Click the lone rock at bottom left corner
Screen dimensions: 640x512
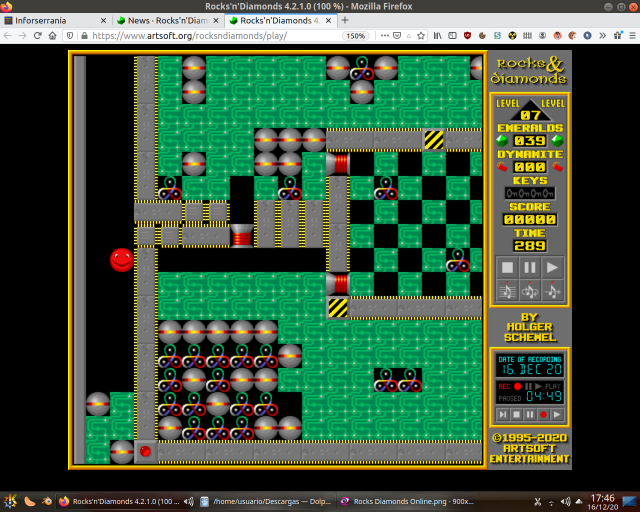click(x=122, y=451)
